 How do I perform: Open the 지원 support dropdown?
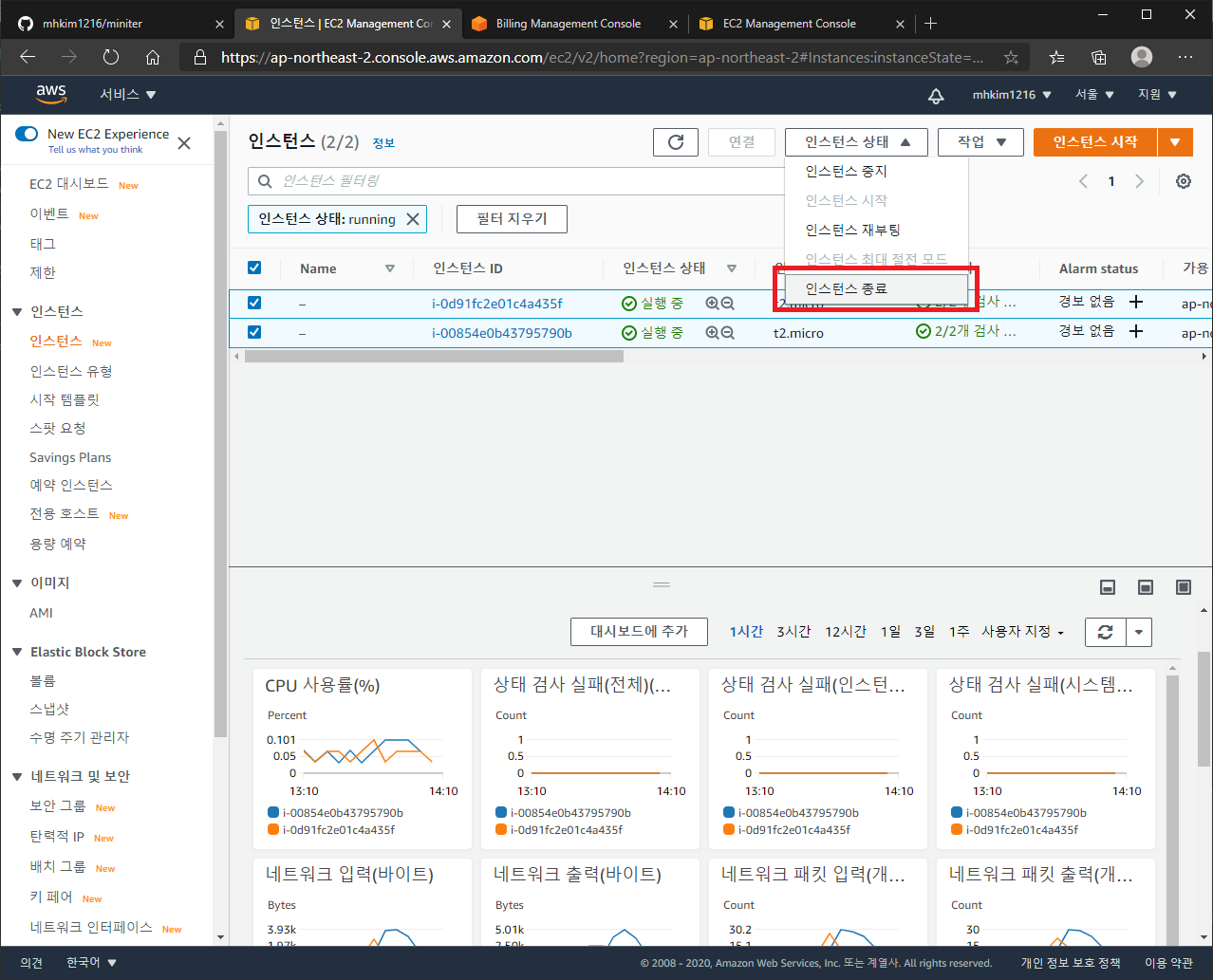1157,95
